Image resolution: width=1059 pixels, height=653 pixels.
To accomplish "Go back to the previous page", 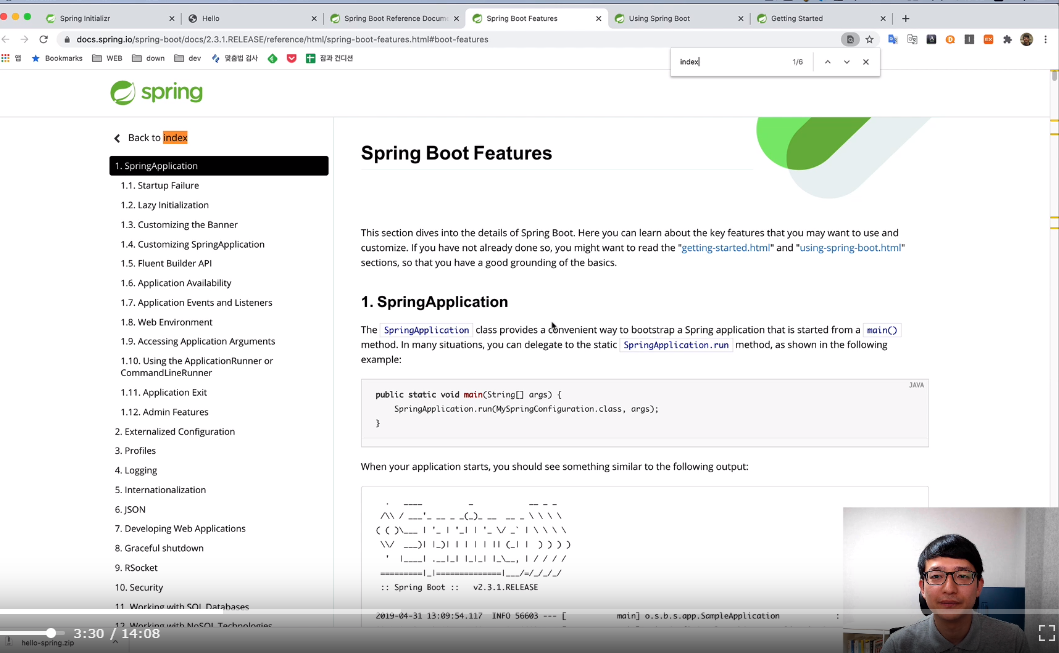I will pos(5,39).
